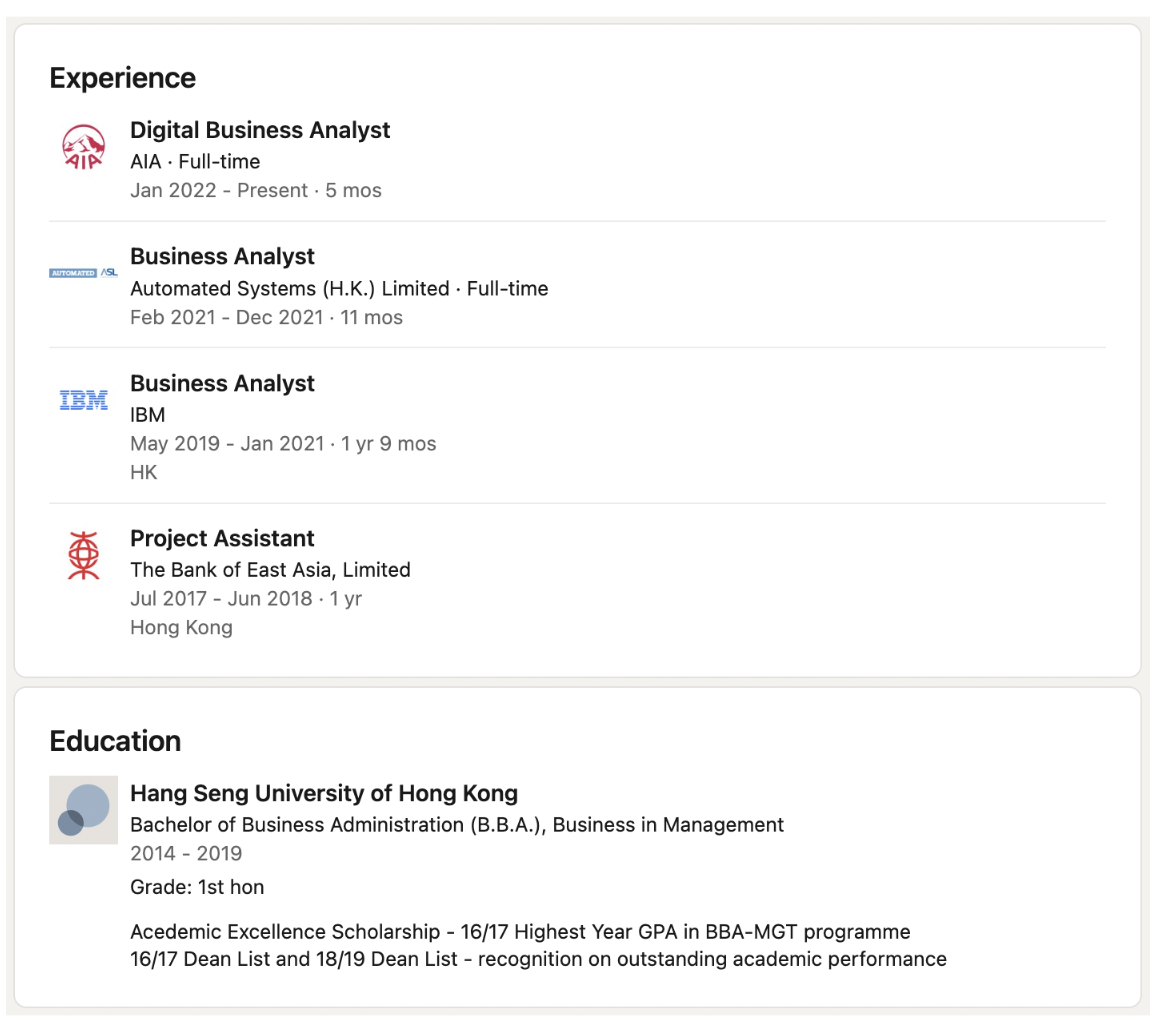Image resolution: width=1160 pixels, height=1024 pixels.
Task: Open the AIA company logo
Action: pos(84,146)
